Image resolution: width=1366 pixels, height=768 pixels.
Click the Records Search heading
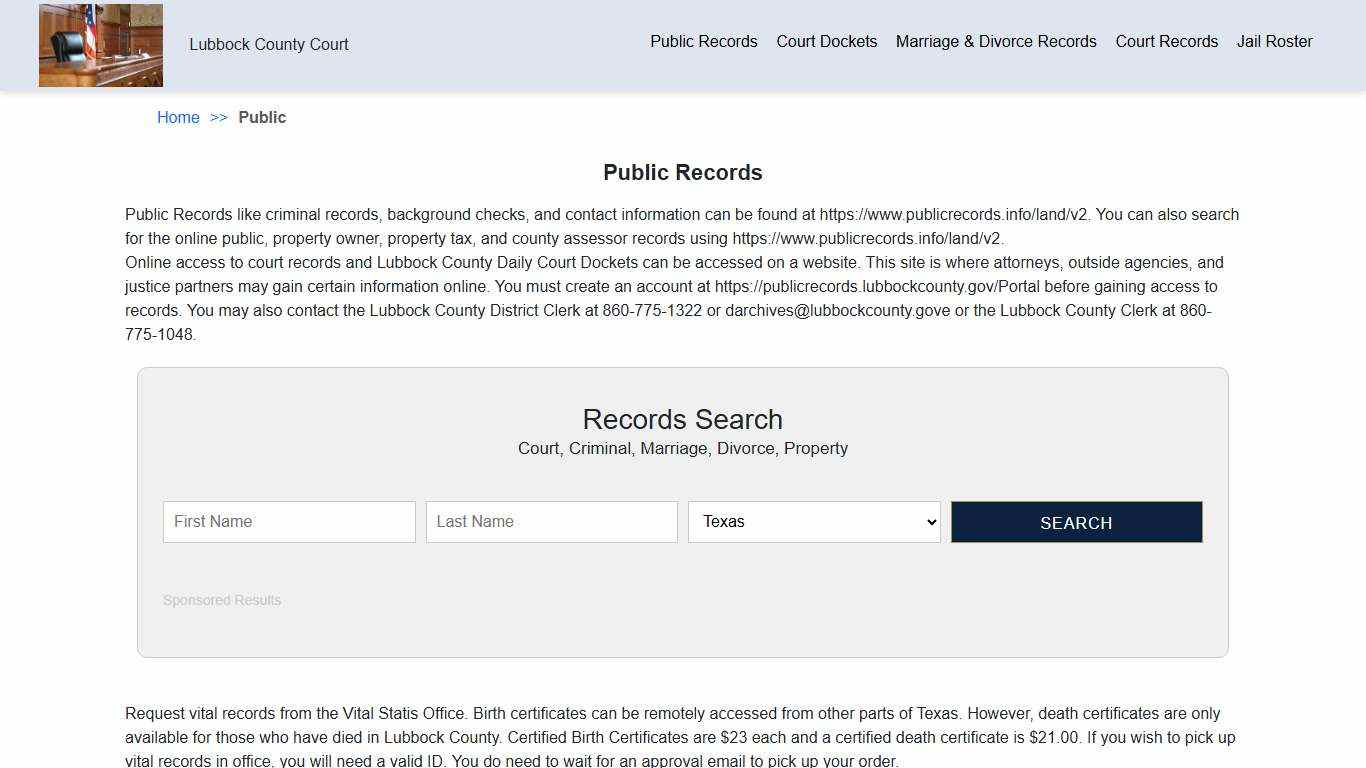tap(682, 419)
